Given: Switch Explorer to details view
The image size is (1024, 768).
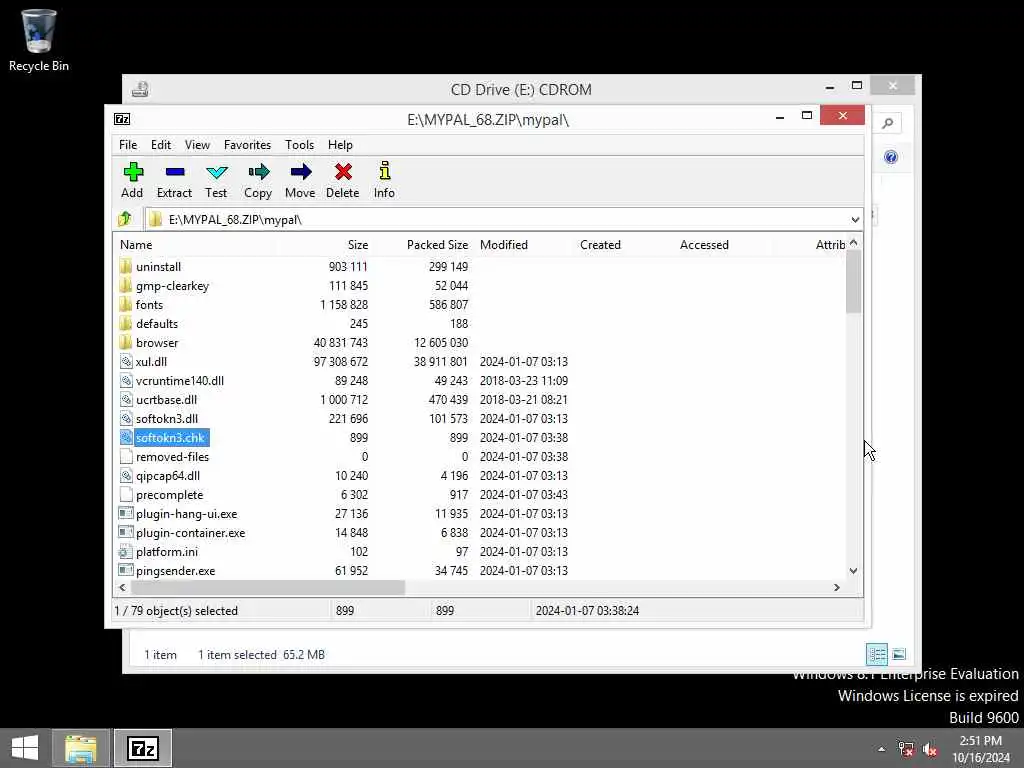Looking at the screenshot, I should click(x=877, y=654).
